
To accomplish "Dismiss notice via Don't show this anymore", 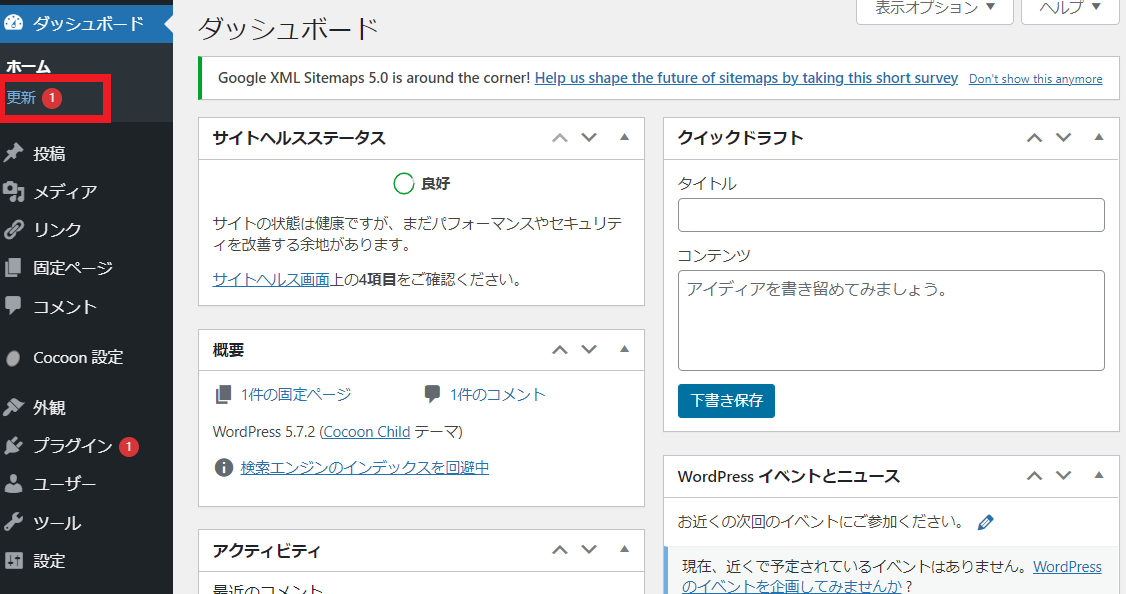I will [x=1036, y=79].
